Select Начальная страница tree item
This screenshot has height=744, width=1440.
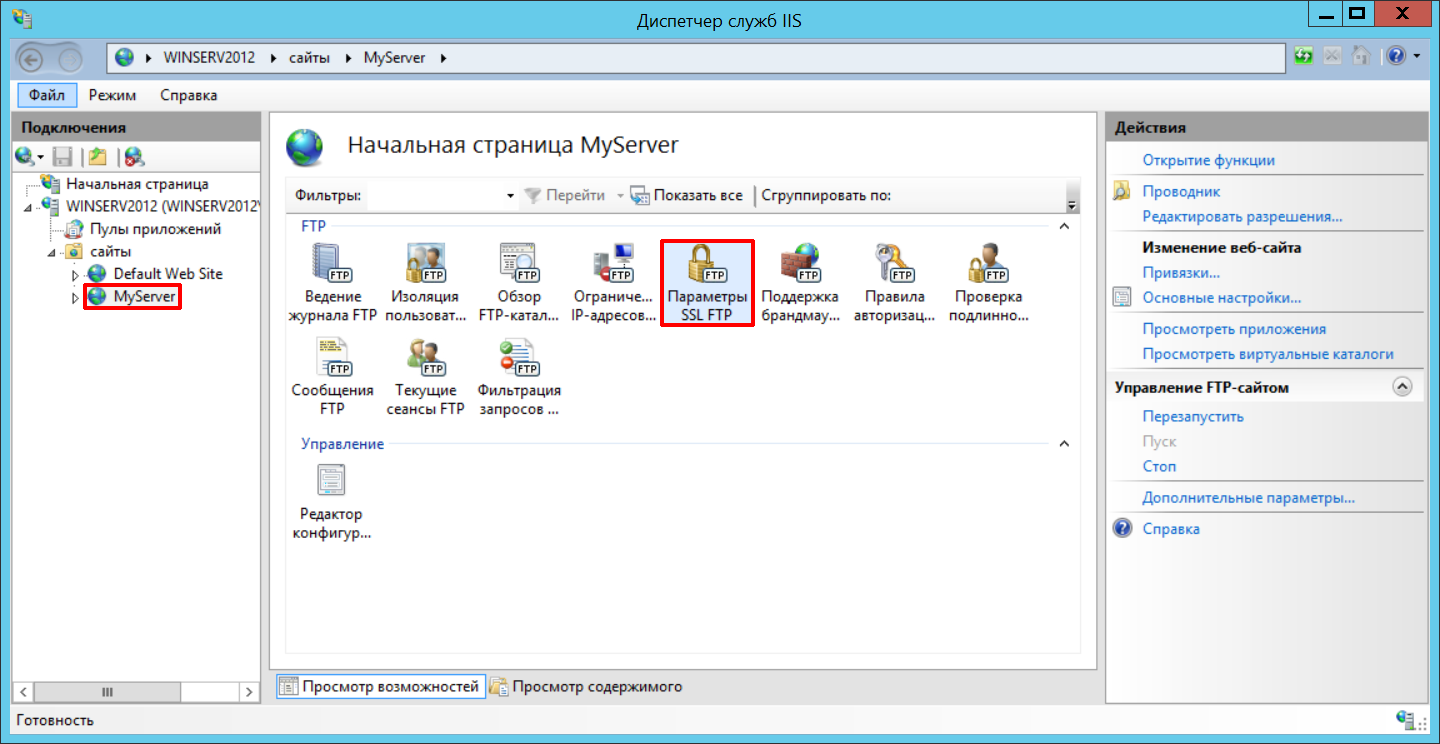click(x=137, y=184)
